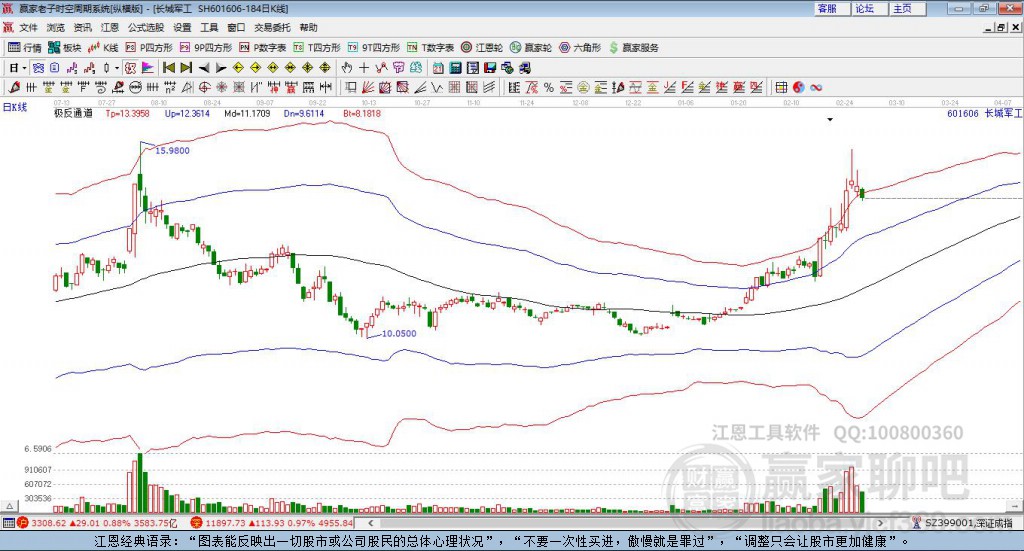1024x551 pixels.
Task: Open the 公式选股 menu
Action: click(x=146, y=27)
